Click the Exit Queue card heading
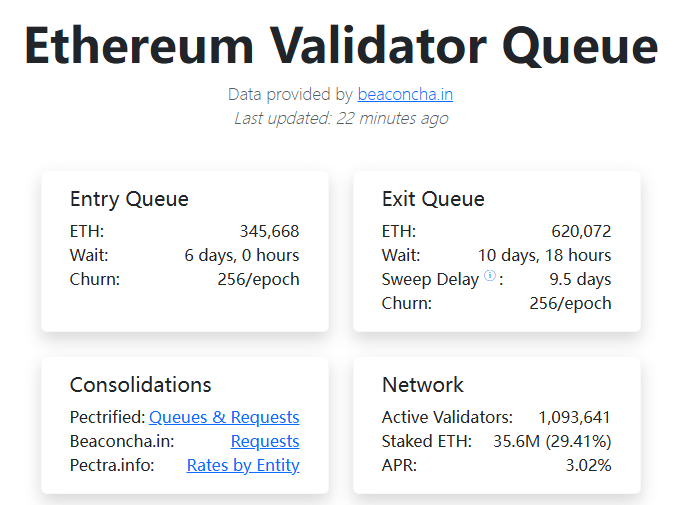679x505 pixels. 433,199
